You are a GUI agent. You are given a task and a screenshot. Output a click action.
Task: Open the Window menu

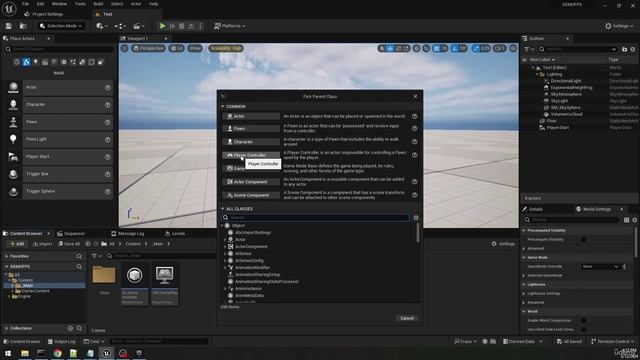pos(59,4)
